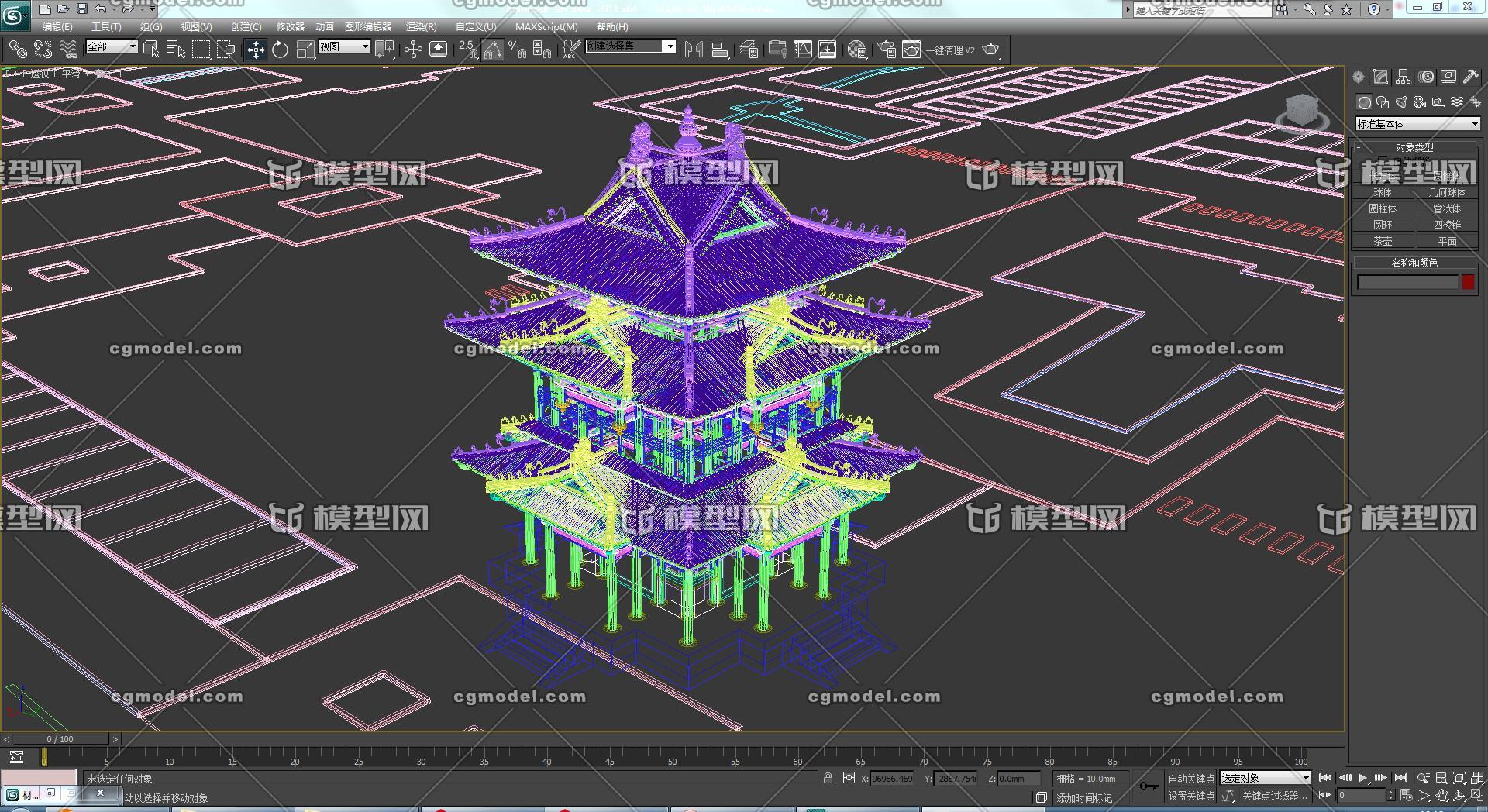This screenshot has height=812, width=1488.
Task: Toggle the Spinner Snap button
Action: pyautogui.click(x=542, y=50)
